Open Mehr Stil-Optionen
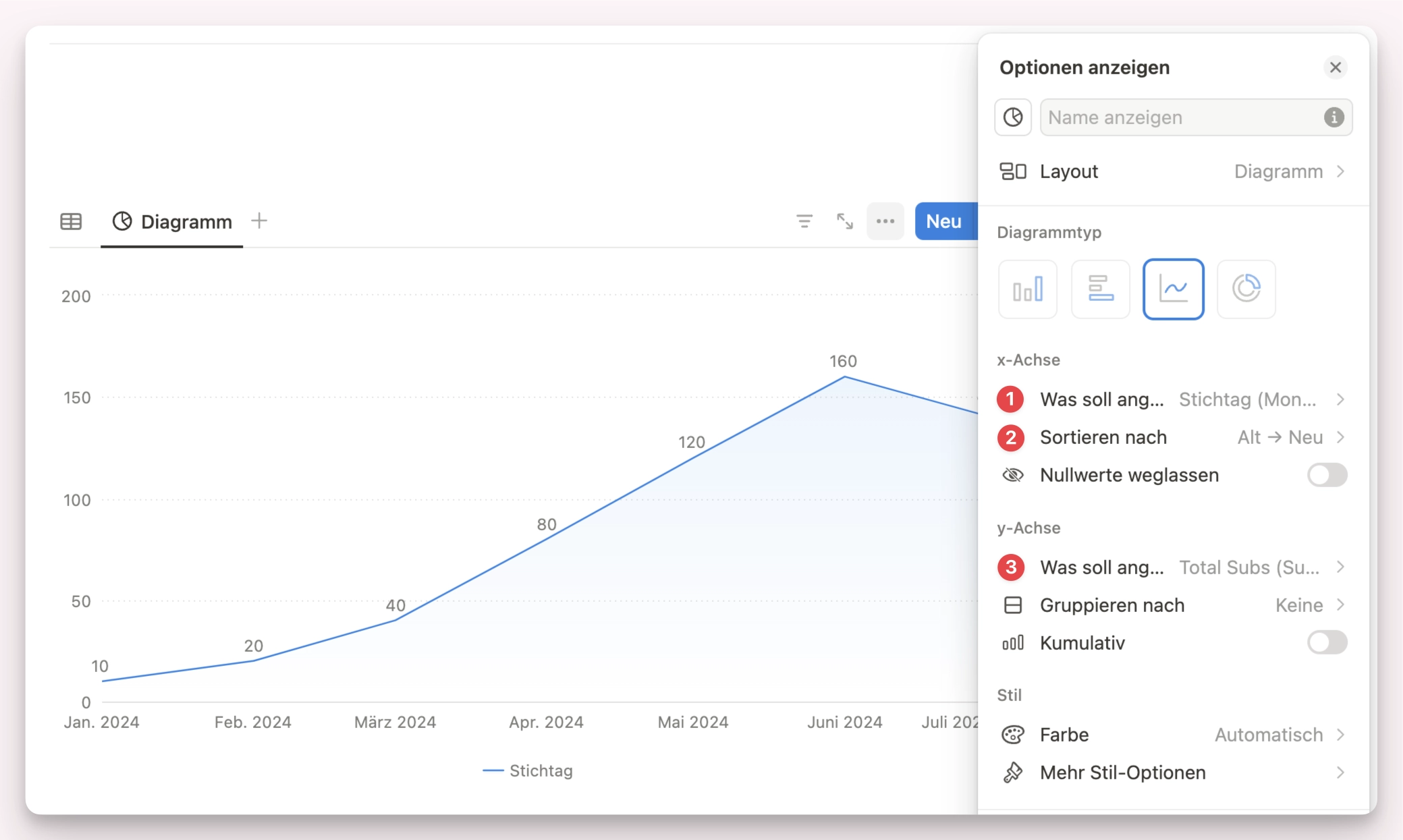Screen dimensions: 1403x840 [x=1173, y=773]
